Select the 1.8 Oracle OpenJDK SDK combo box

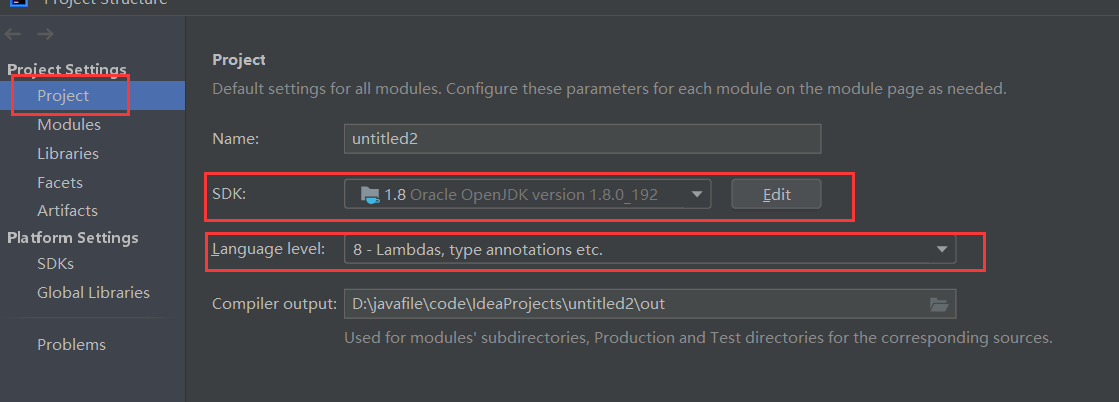[x=520, y=194]
